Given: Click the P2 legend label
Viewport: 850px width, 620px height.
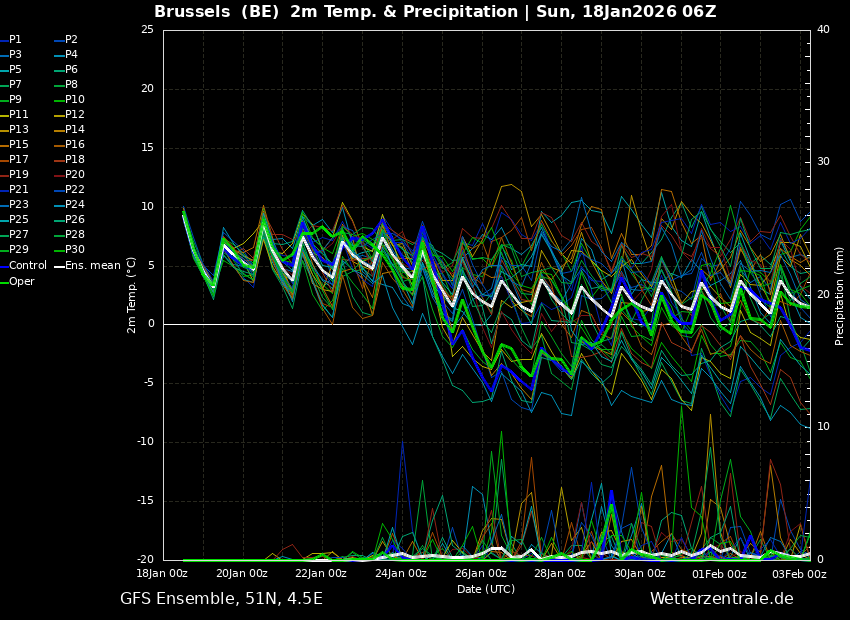Looking at the screenshot, I should pos(71,40).
